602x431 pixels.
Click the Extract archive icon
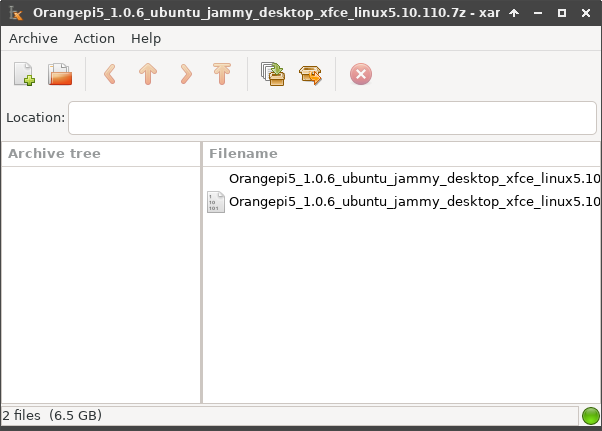310,74
